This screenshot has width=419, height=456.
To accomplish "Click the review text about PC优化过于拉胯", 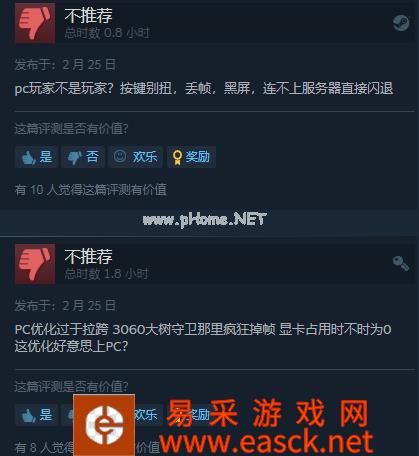I will (203, 338).
